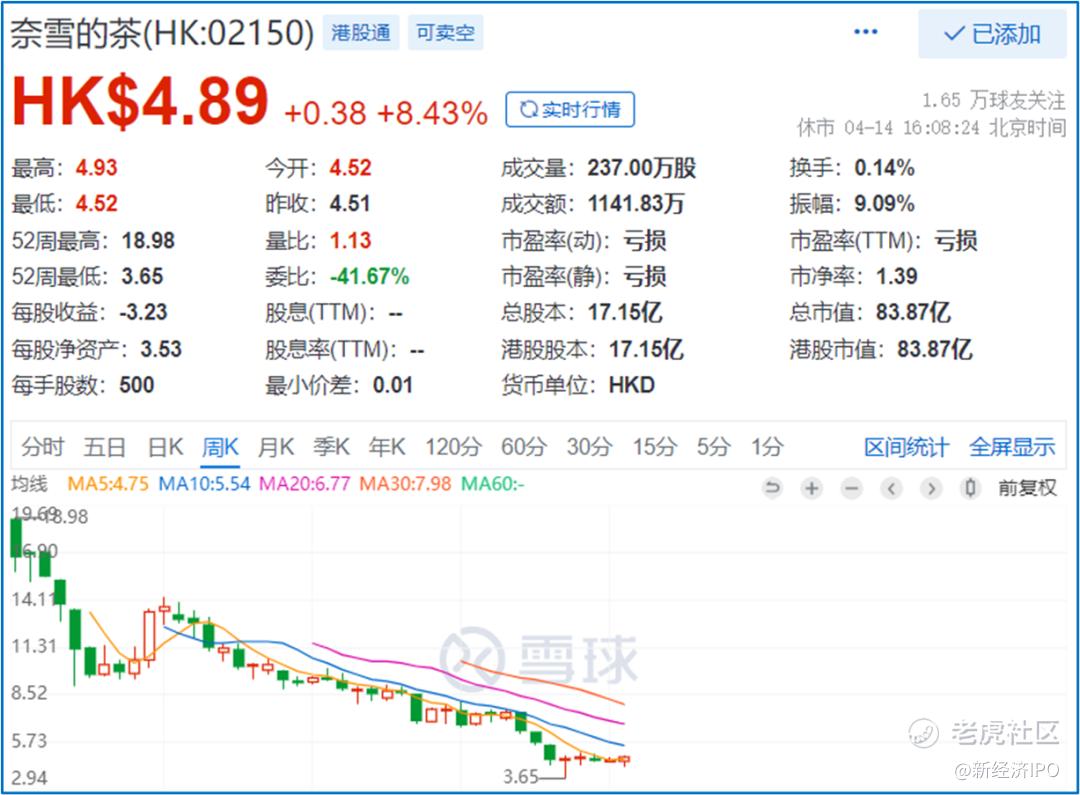Image resolution: width=1080 pixels, height=795 pixels.
Task: Click the 3.65 low marker on chart
Action: point(520,776)
